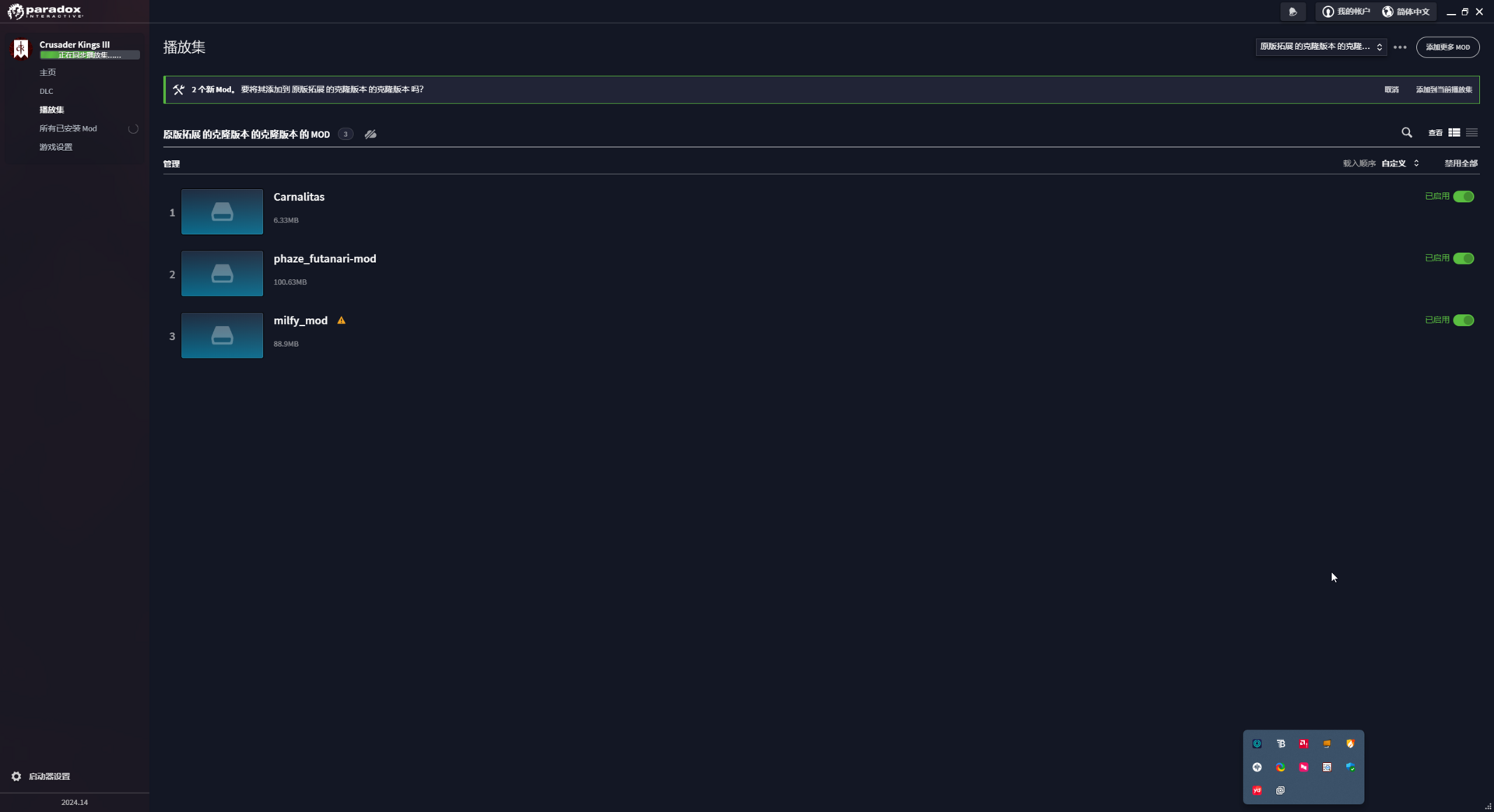Click the 88.9MB size label
1494x812 pixels.
pyautogui.click(x=286, y=344)
